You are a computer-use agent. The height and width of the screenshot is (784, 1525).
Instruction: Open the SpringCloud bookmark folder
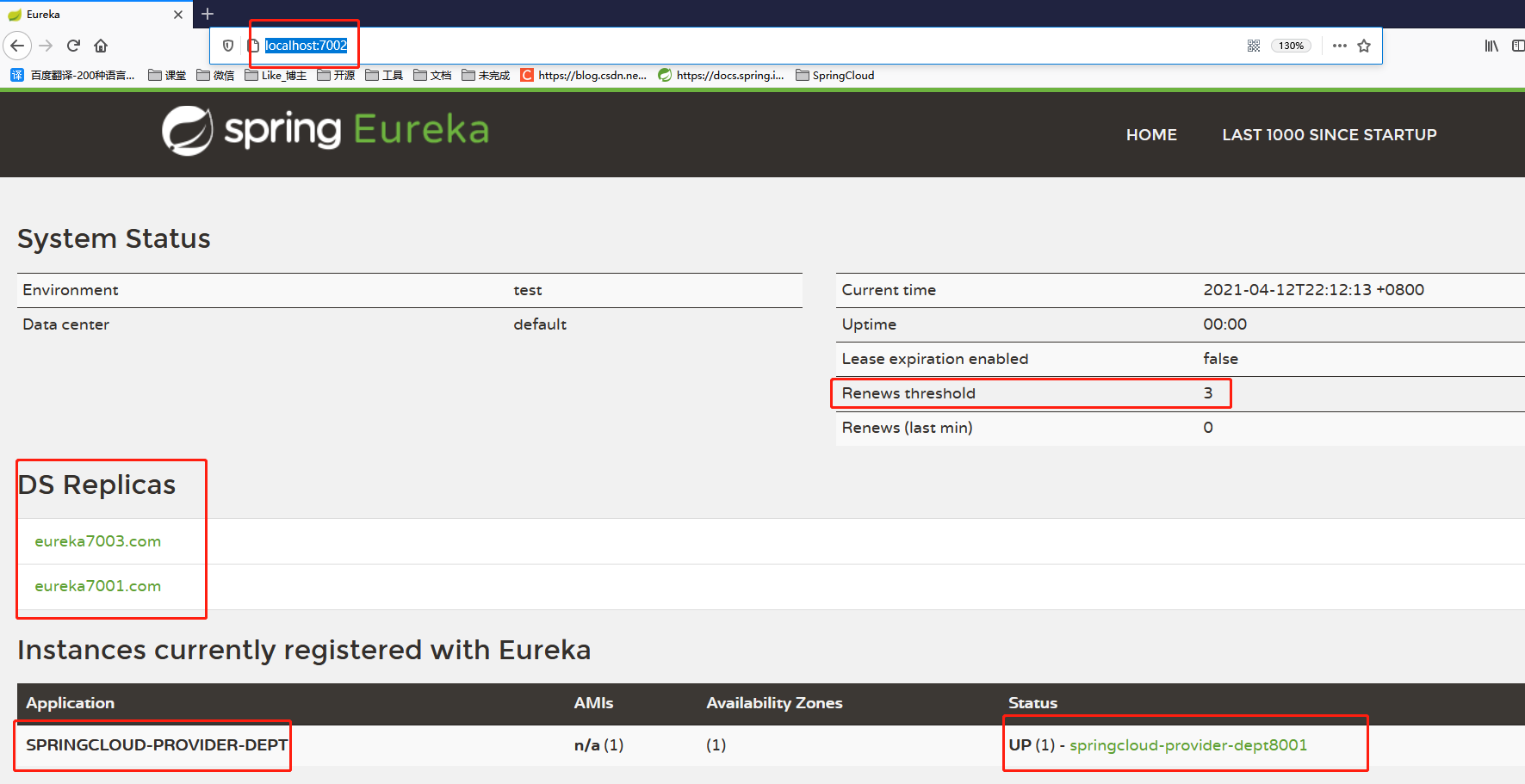point(834,76)
